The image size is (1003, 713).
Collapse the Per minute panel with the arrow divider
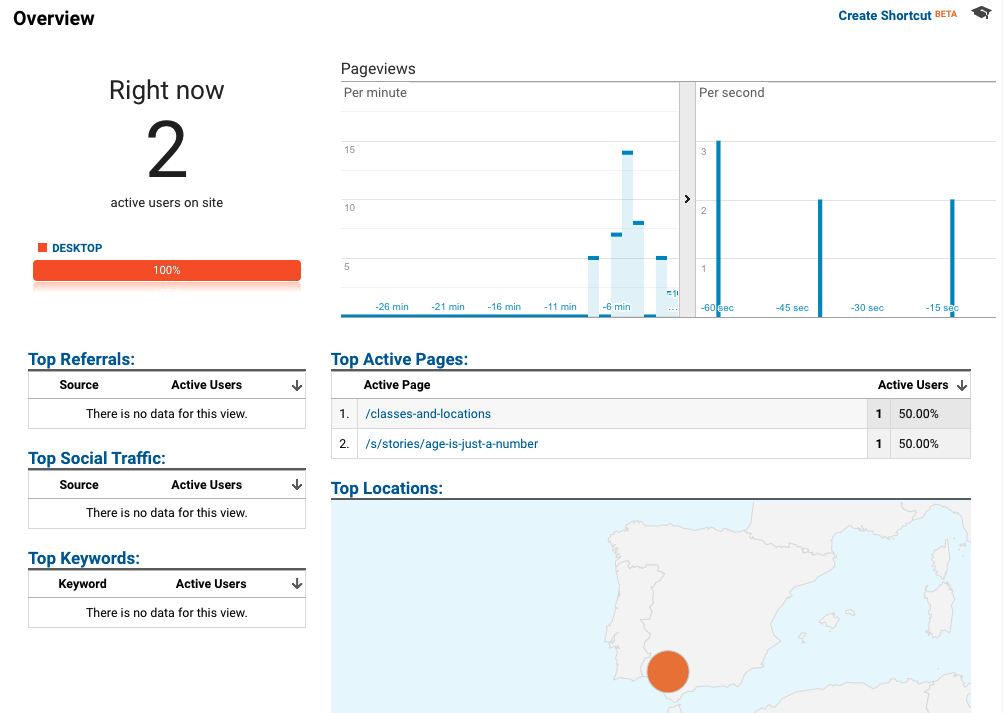(687, 199)
